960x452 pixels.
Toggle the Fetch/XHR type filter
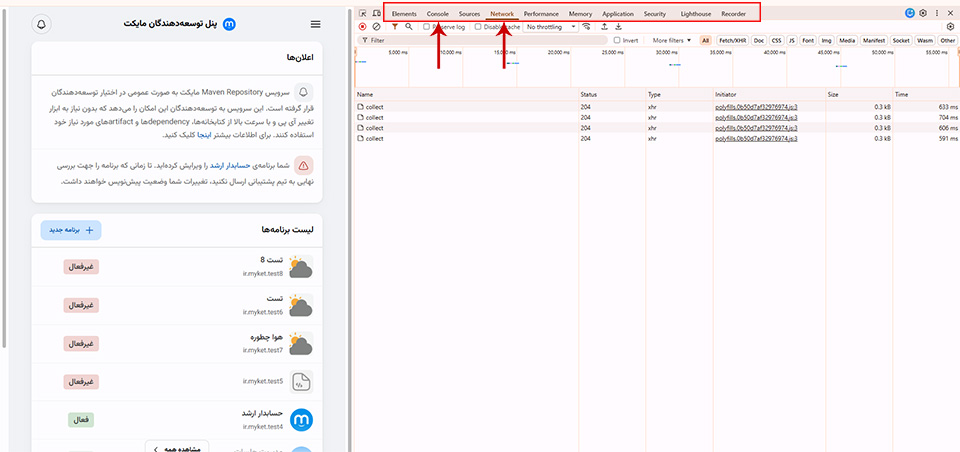click(732, 40)
